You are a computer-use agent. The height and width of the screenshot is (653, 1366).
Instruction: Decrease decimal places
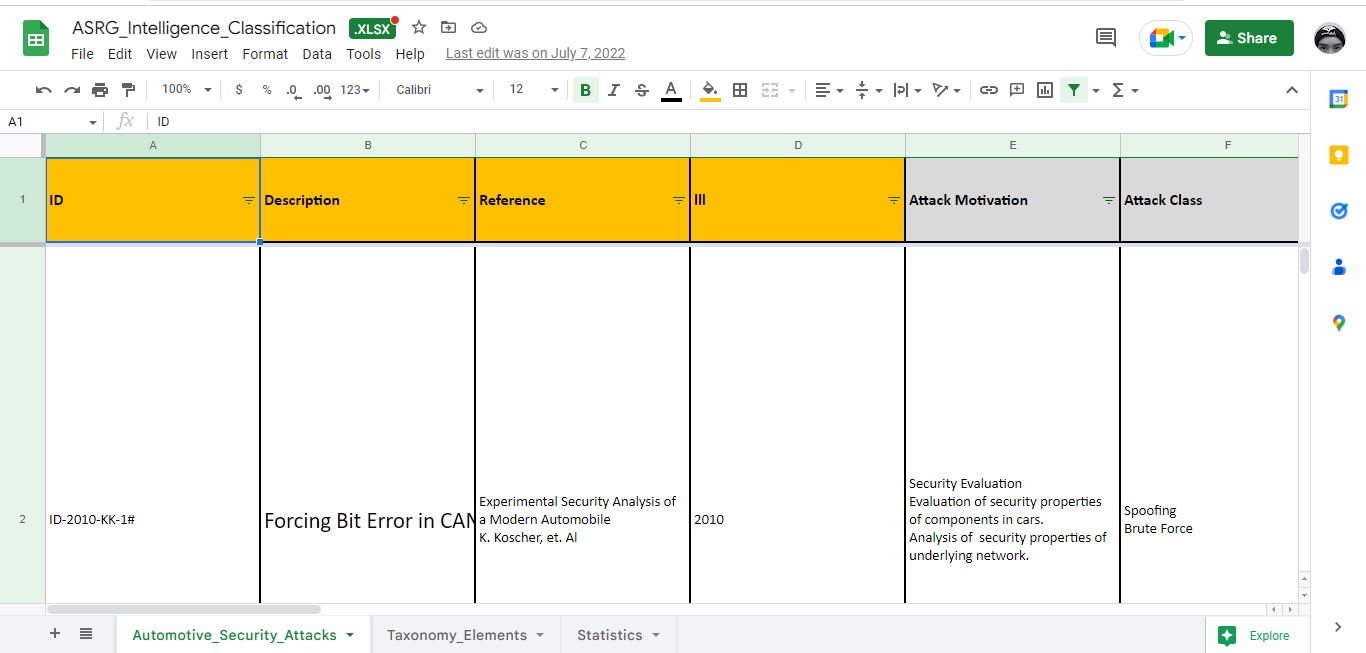[x=293, y=90]
